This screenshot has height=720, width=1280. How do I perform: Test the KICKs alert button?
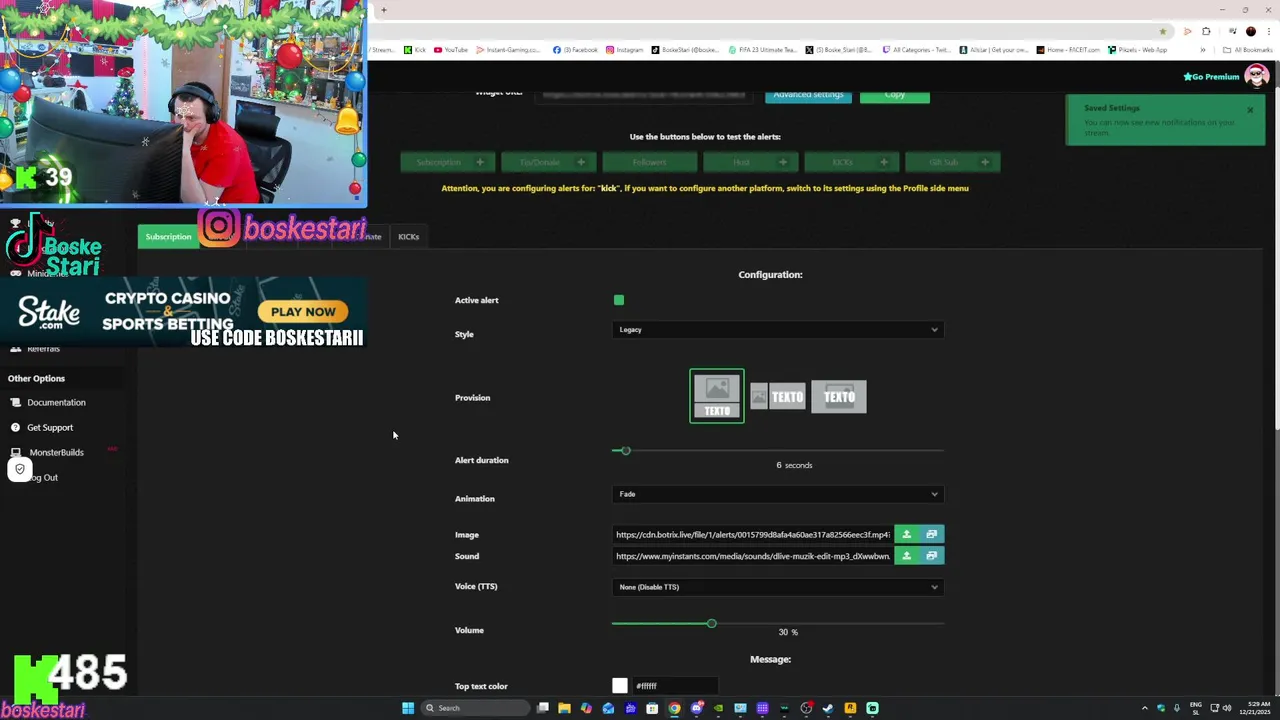[x=851, y=162]
